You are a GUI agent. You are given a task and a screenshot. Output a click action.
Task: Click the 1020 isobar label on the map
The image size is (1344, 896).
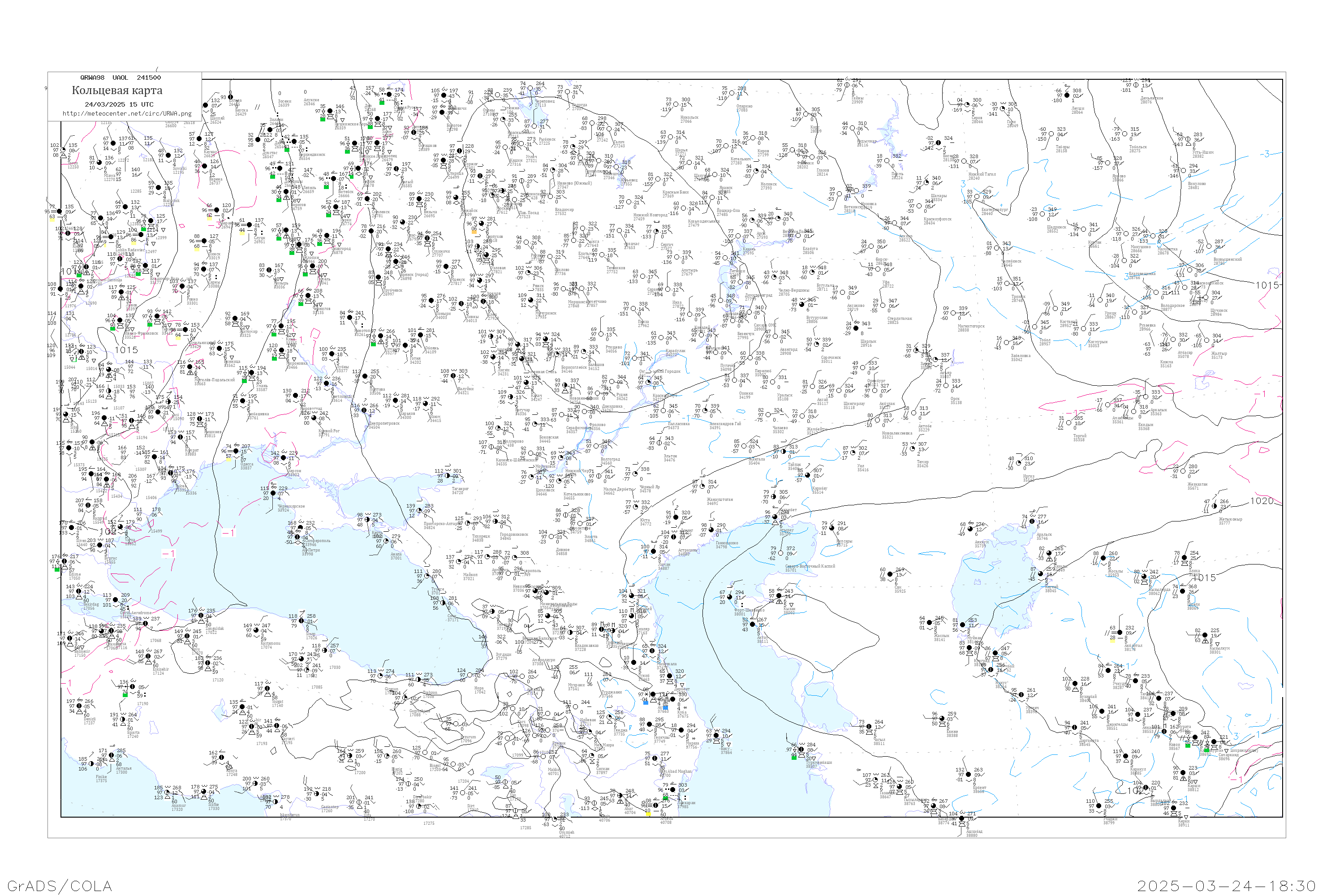click(x=1262, y=501)
